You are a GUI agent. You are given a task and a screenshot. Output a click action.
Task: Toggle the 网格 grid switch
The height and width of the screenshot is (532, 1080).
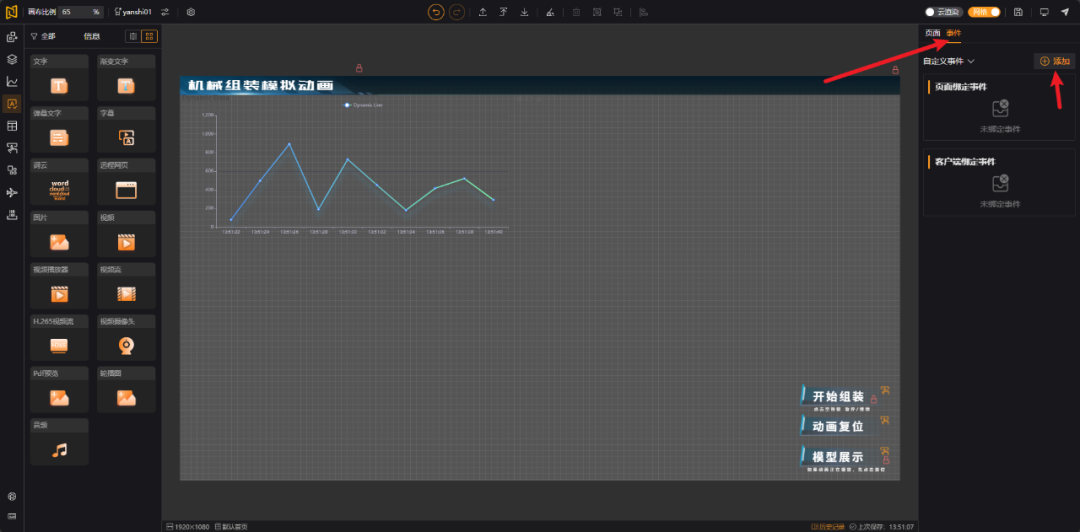point(984,12)
